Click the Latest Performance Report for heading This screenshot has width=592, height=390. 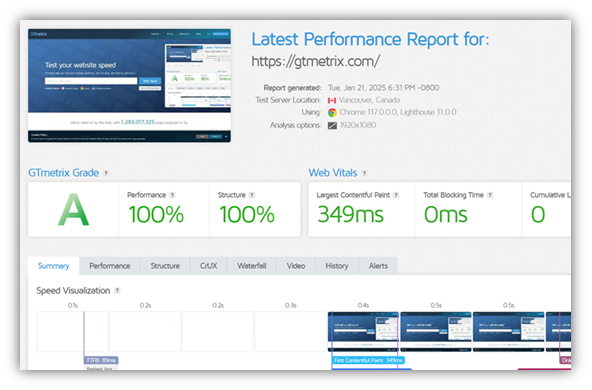pyautogui.click(x=370, y=39)
